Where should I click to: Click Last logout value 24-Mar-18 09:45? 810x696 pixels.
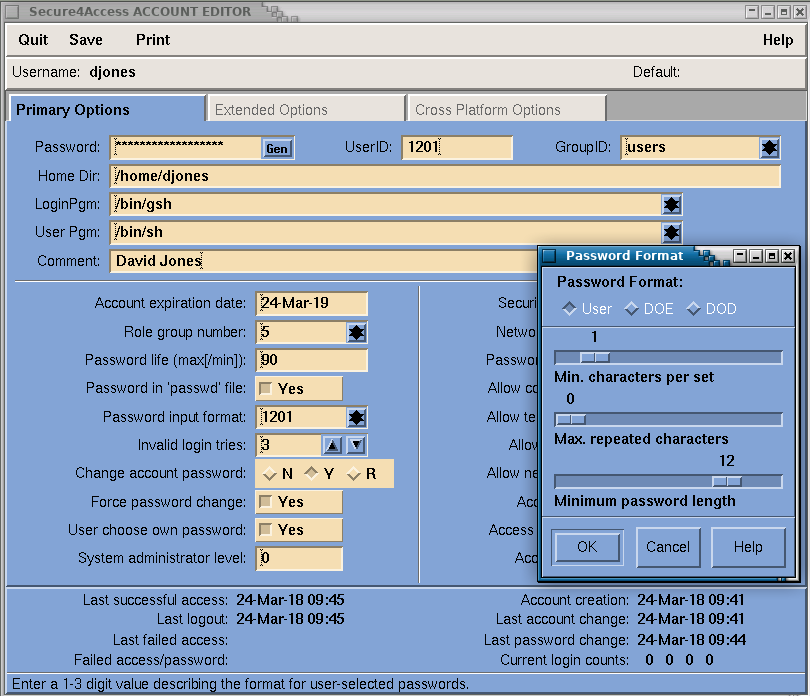point(290,618)
